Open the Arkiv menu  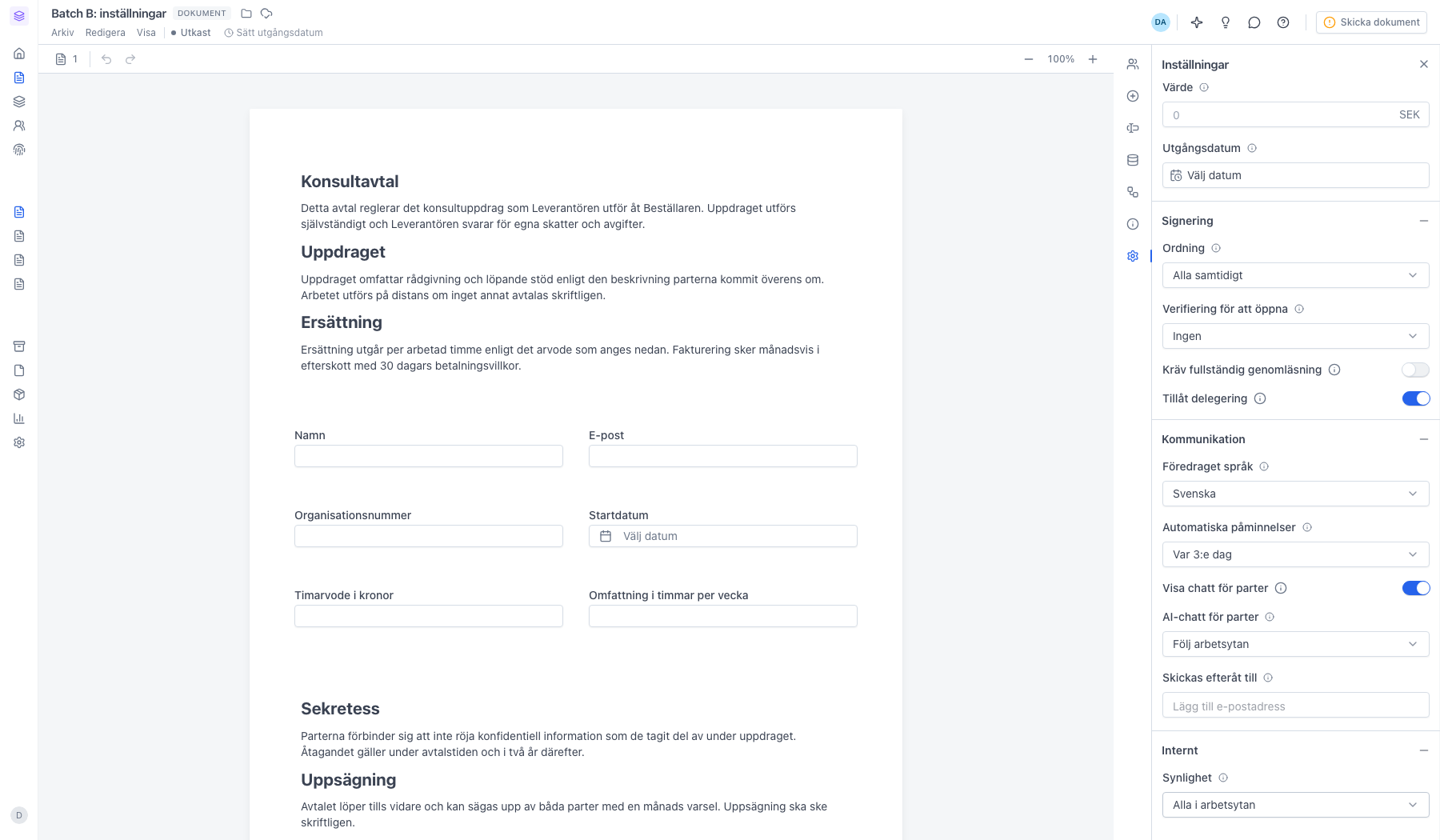pyautogui.click(x=62, y=33)
